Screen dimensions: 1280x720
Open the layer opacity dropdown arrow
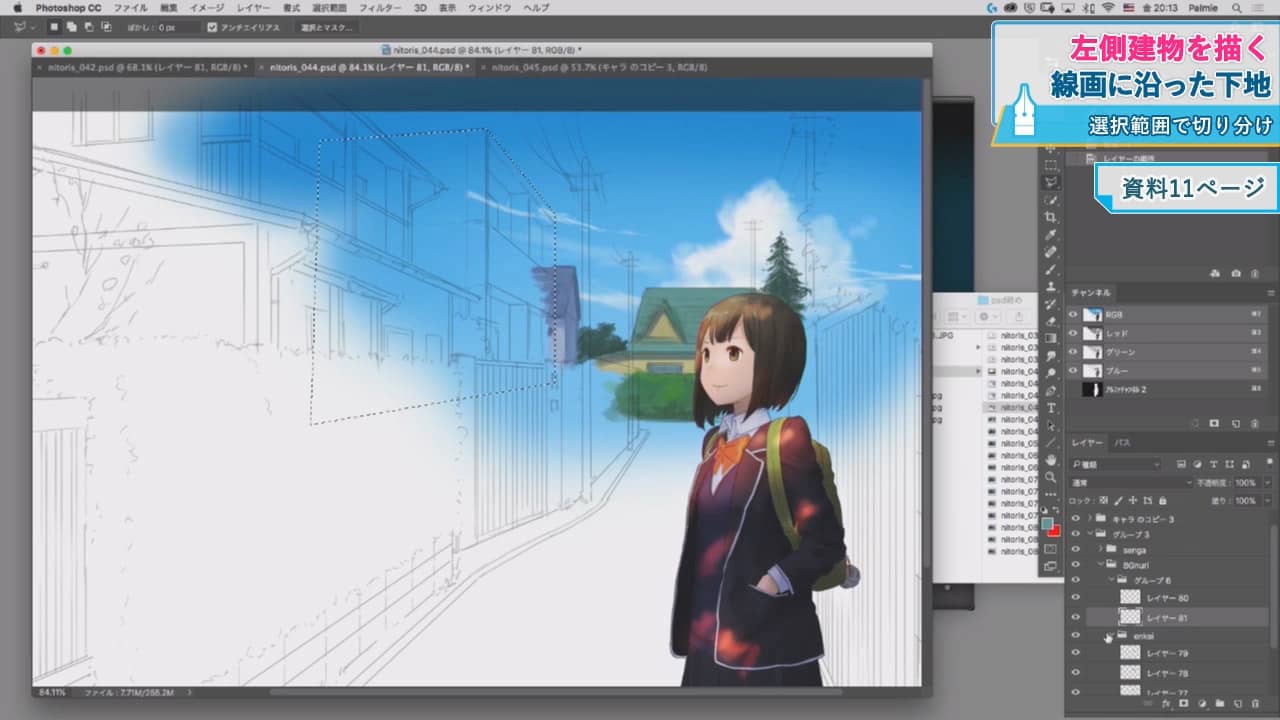(1268, 483)
